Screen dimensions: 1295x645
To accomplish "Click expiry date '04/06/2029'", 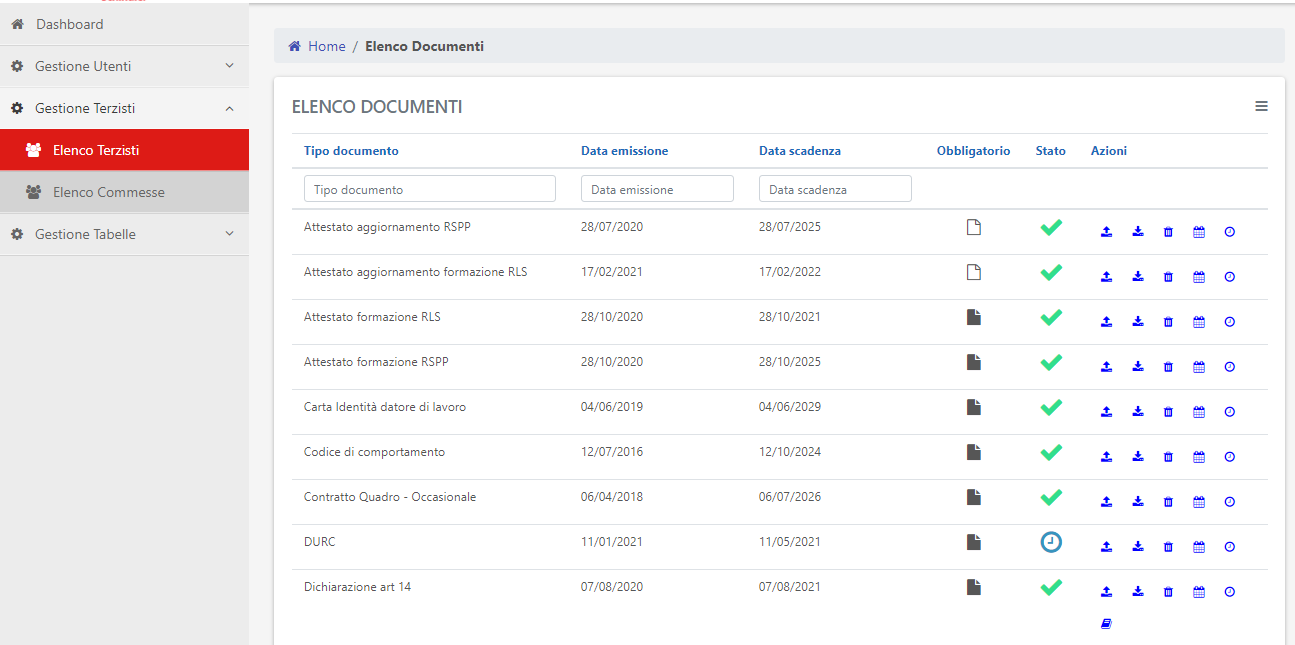I will 790,407.
